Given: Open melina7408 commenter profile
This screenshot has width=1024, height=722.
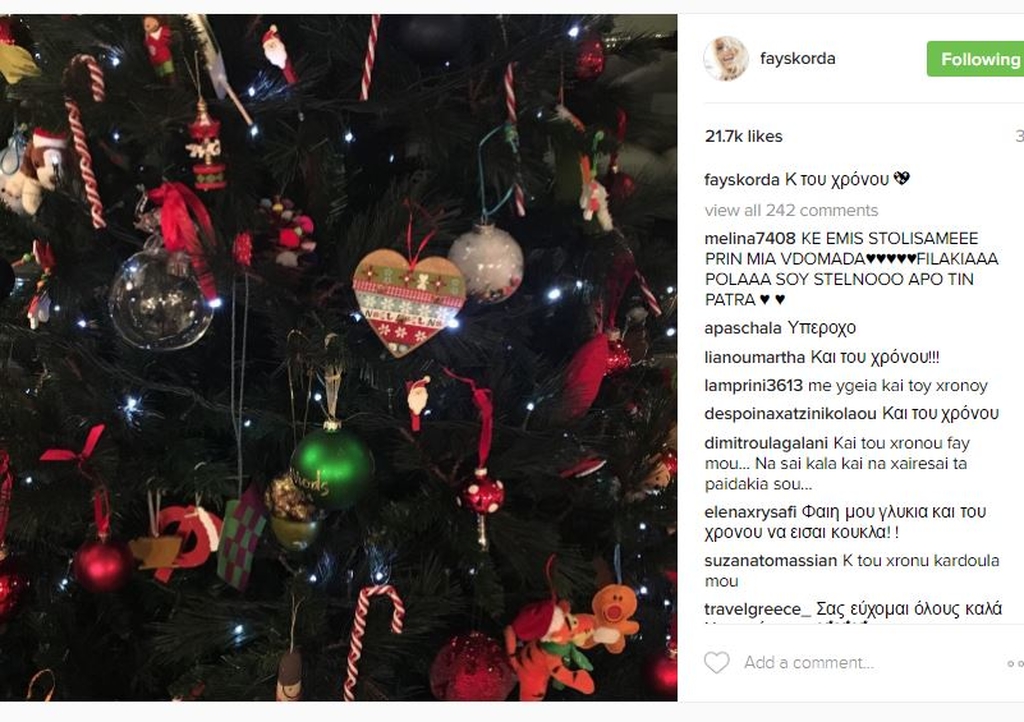Looking at the screenshot, I should coord(750,238).
